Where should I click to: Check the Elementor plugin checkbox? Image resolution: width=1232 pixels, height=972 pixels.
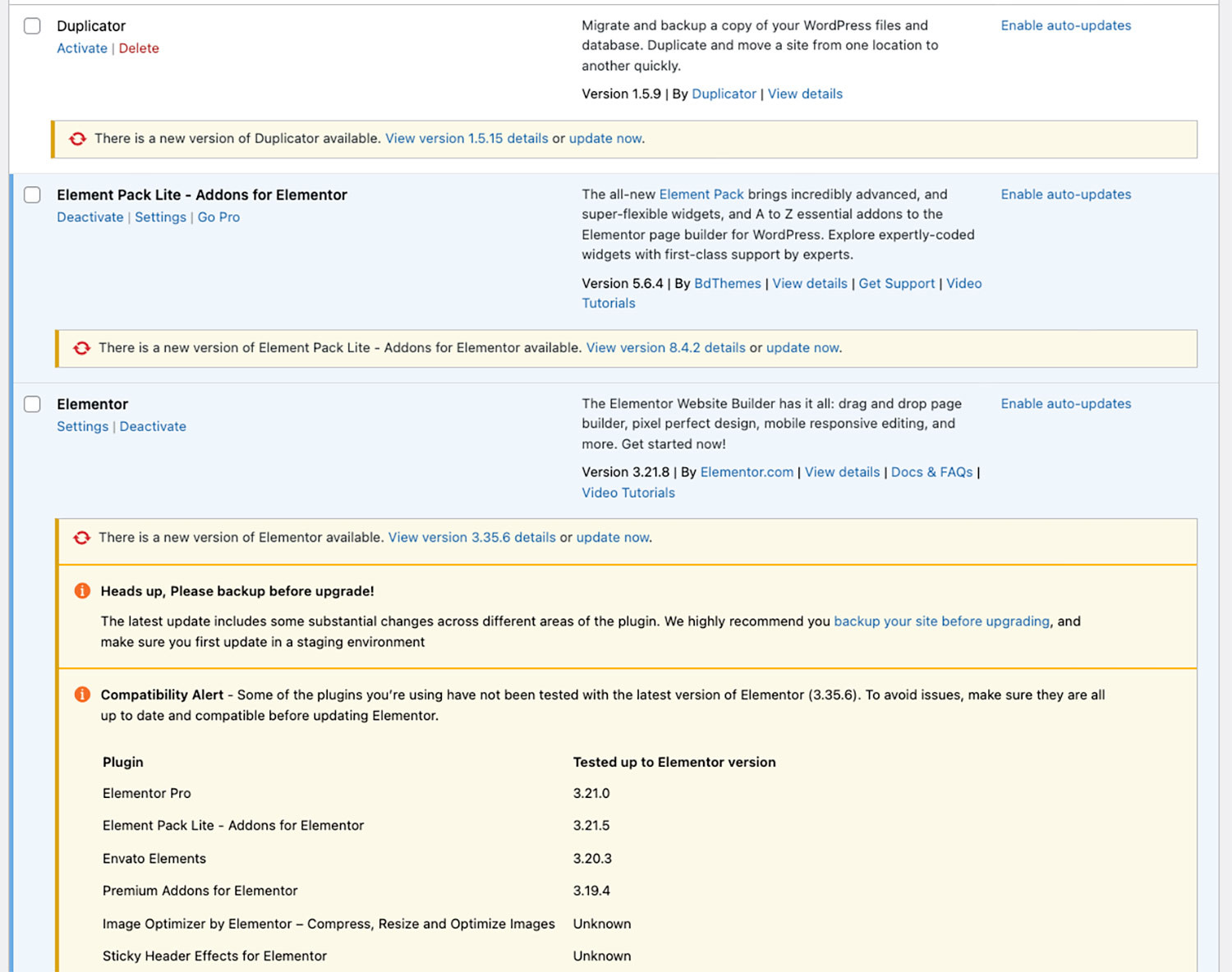32,404
